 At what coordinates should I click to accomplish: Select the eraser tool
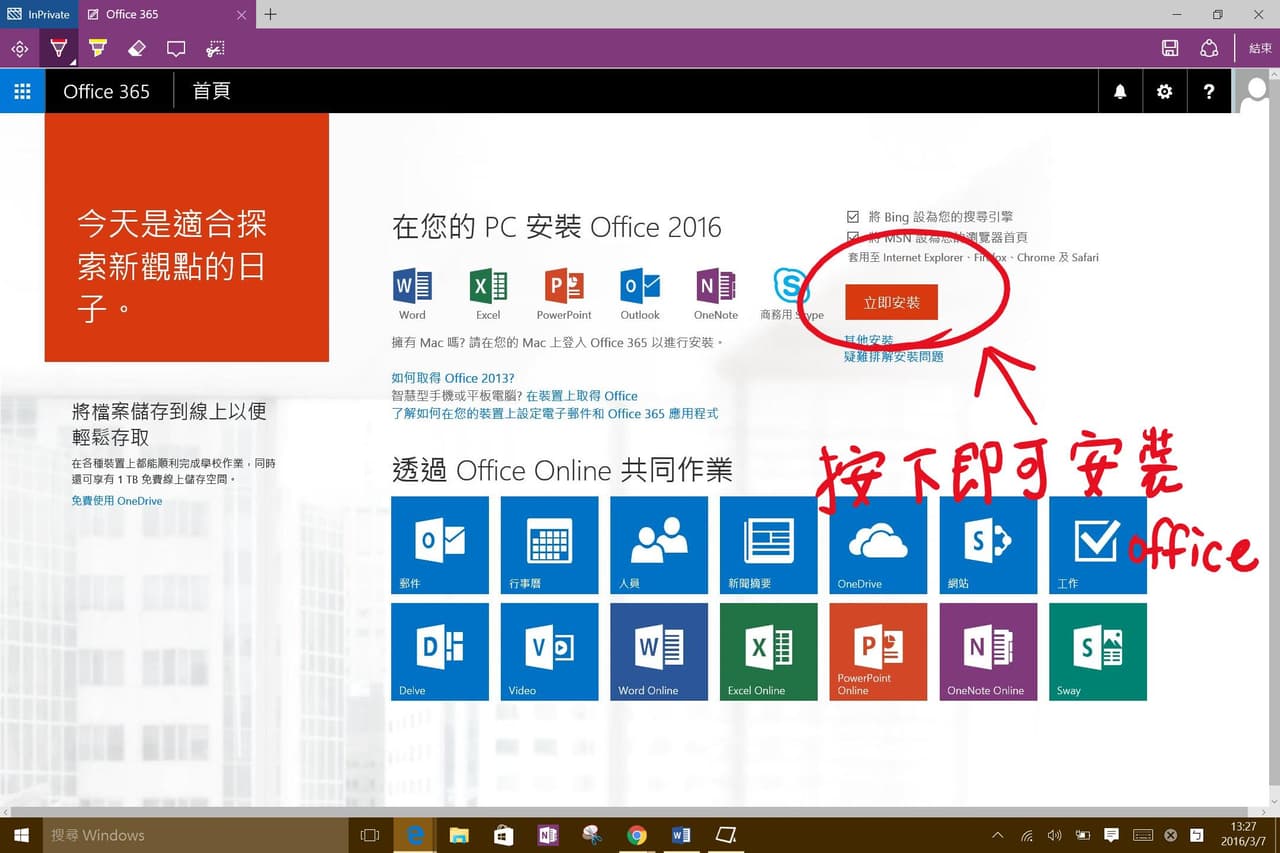click(137, 48)
